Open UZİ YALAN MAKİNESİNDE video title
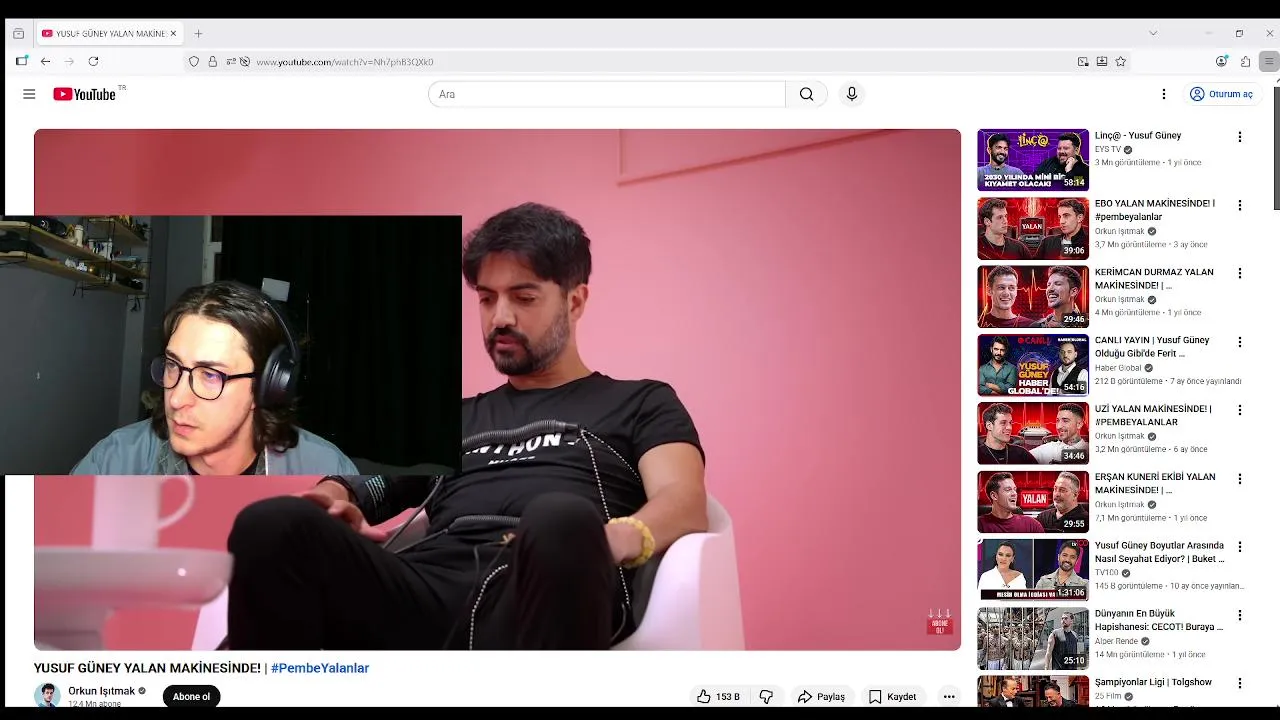 pos(1153,416)
